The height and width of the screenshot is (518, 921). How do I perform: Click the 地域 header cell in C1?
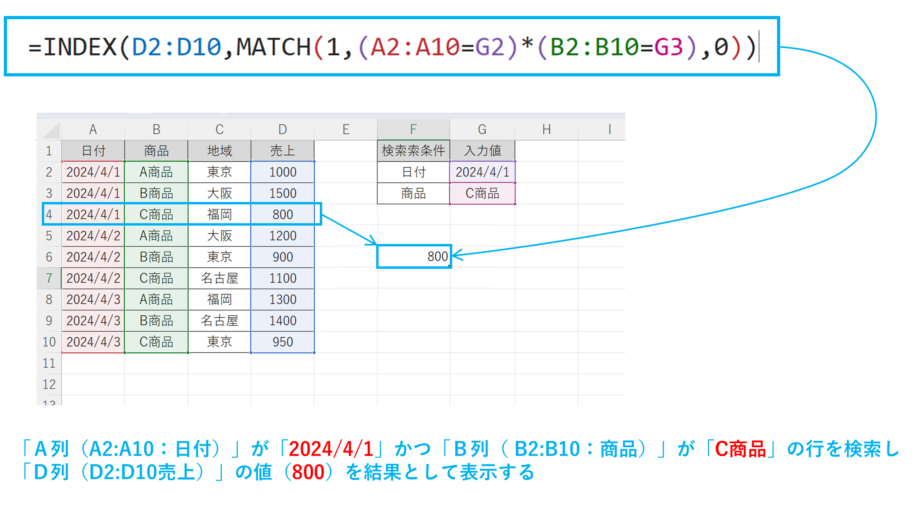[x=219, y=151]
